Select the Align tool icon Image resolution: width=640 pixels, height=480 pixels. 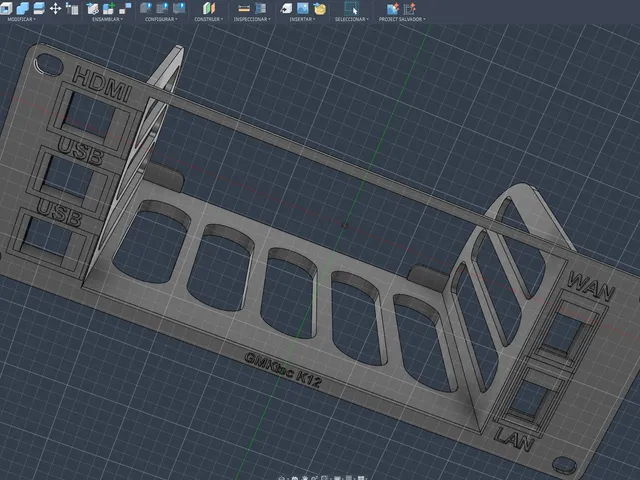pos(72,8)
